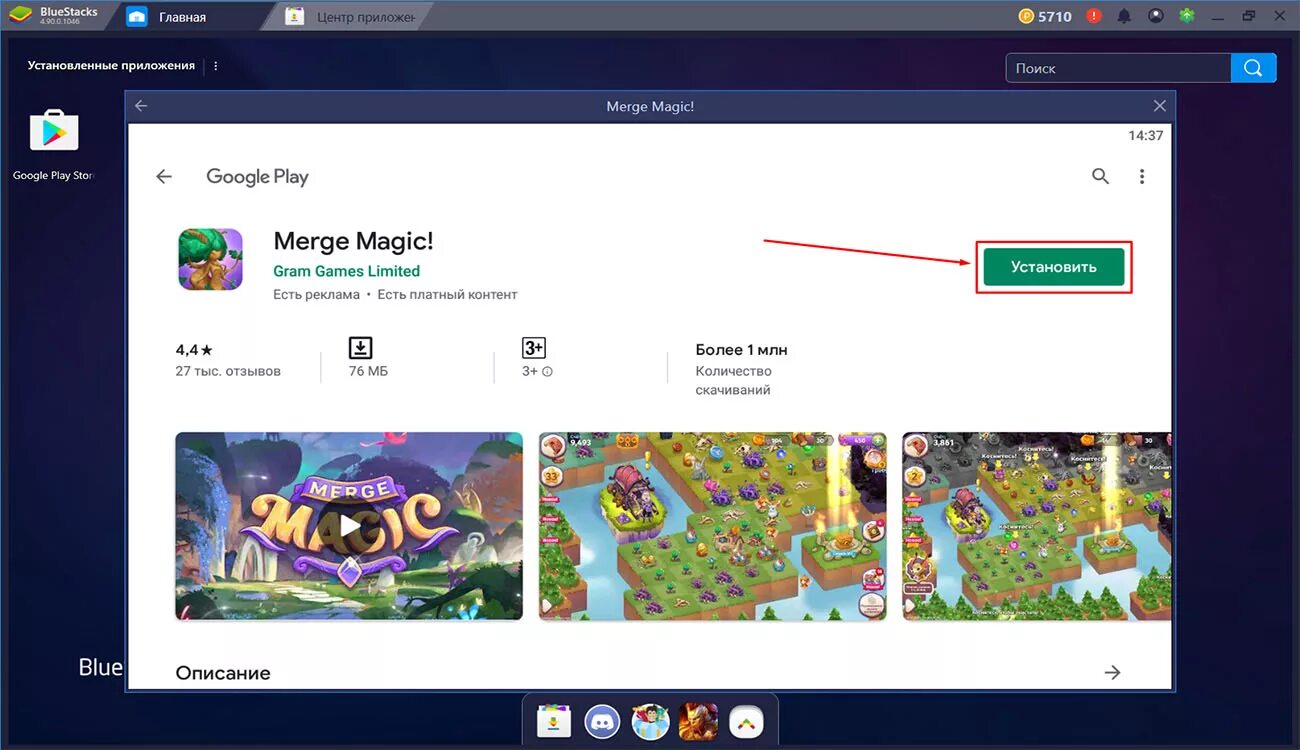Viewport: 1300px width, 750px height.
Task: Click the Merge Magic! app title
Action: (x=353, y=241)
